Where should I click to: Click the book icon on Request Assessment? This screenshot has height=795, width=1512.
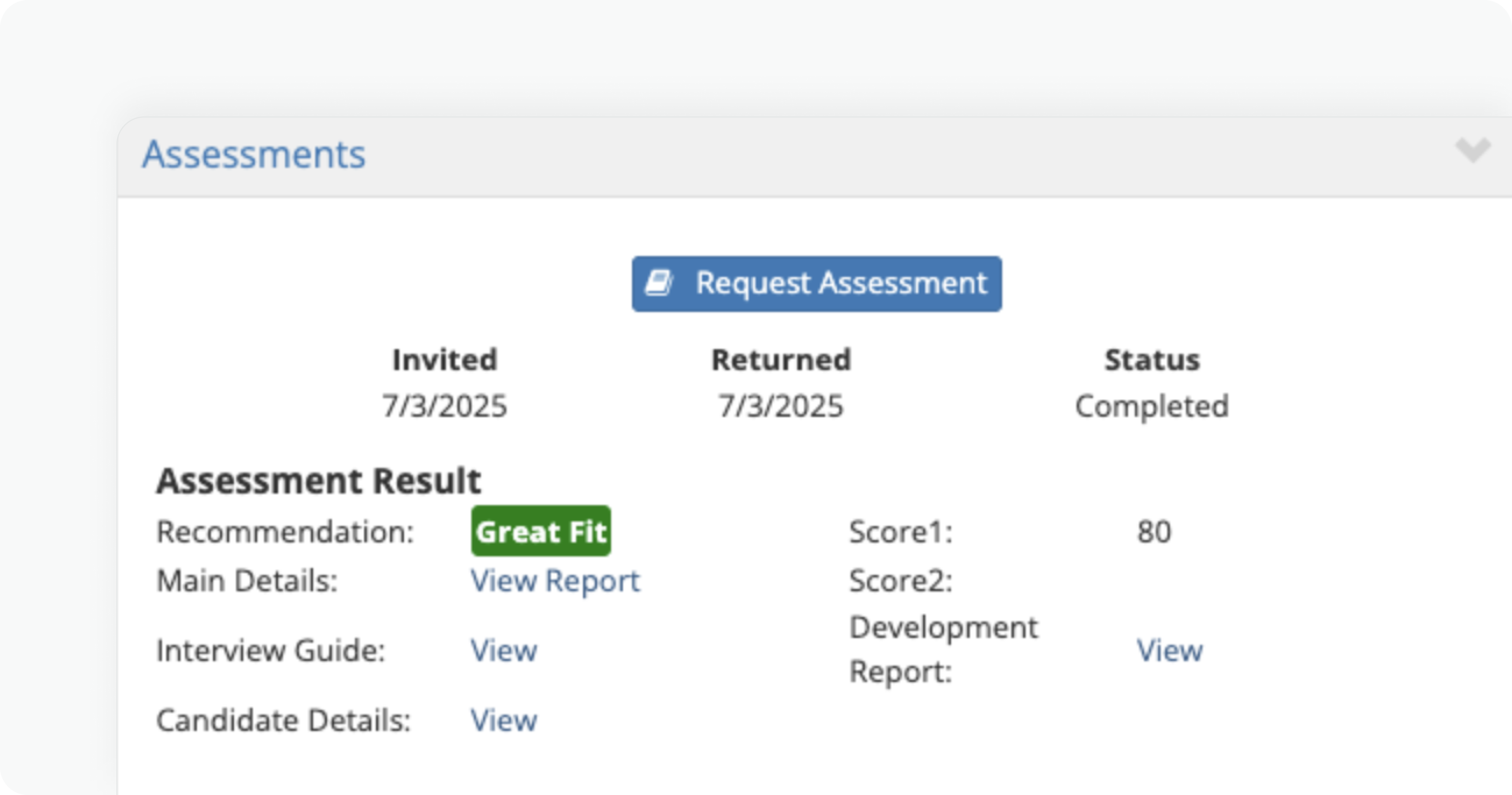pyautogui.click(x=659, y=284)
